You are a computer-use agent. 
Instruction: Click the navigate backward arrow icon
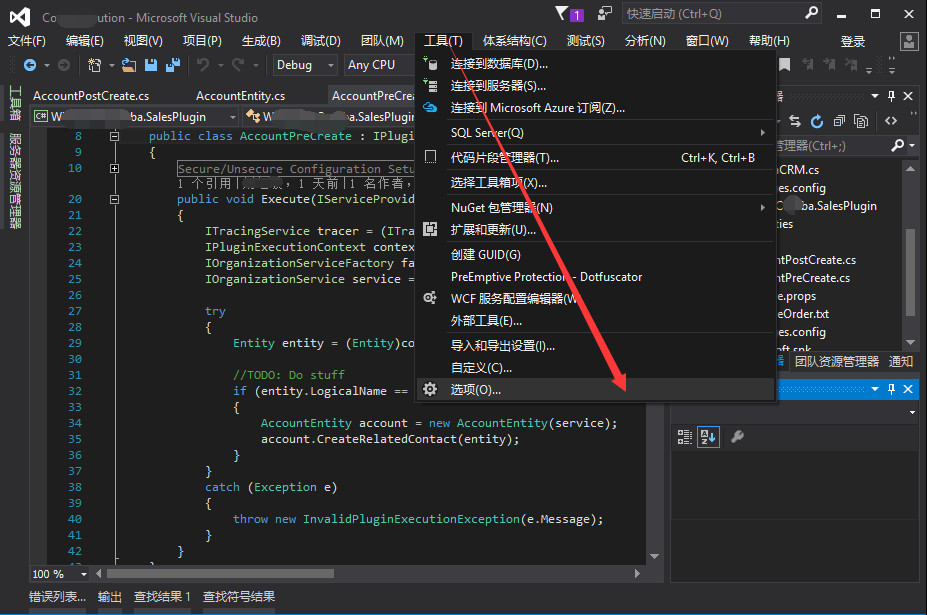pyautogui.click(x=30, y=65)
